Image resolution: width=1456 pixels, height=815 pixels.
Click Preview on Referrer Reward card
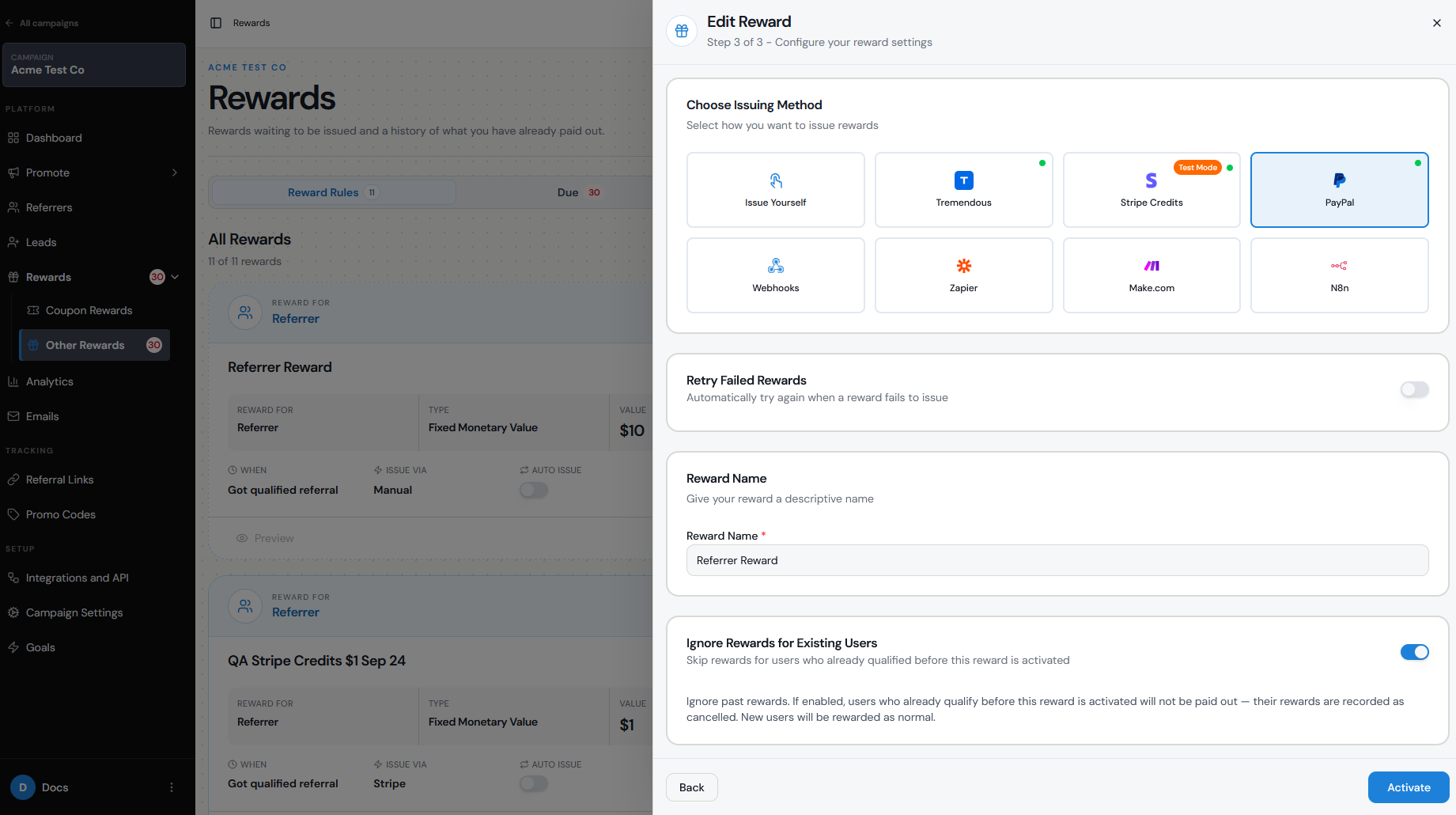click(x=265, y=538)
